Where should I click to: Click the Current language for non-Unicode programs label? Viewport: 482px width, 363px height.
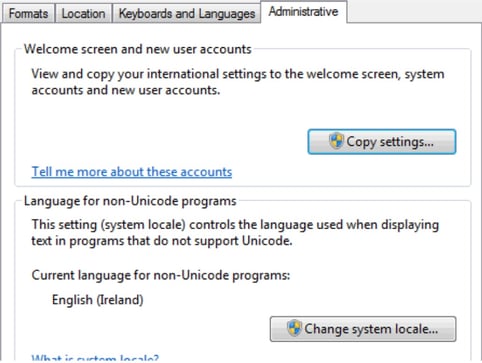click(161, 275)
